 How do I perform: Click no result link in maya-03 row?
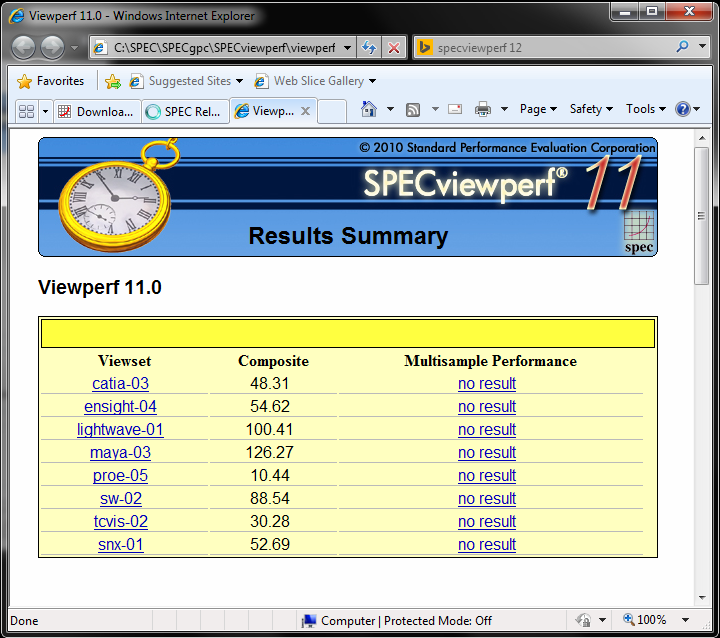(x=487, y=452)
